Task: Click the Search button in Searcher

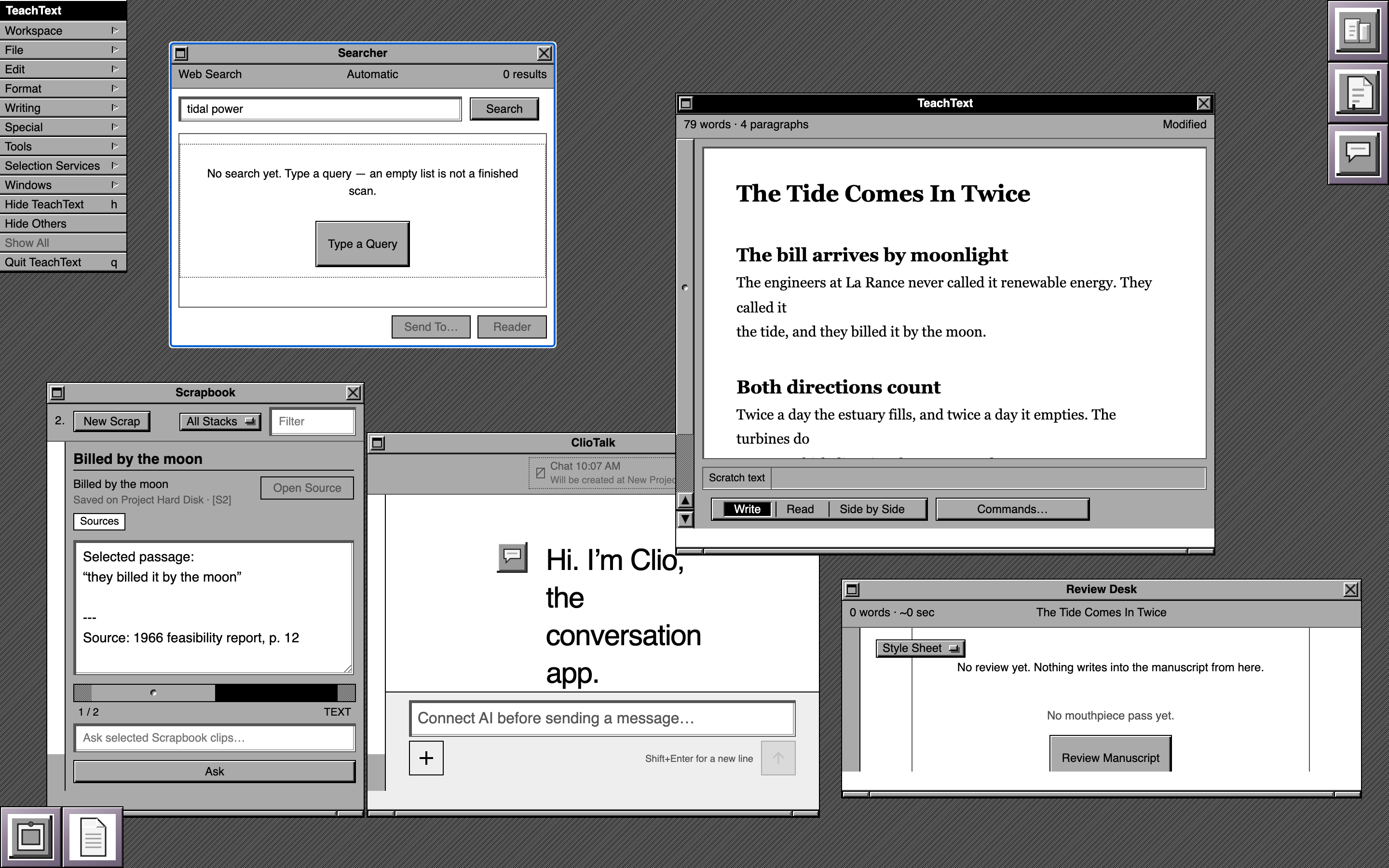Action: pyautogui.click(x=504, y=109)
